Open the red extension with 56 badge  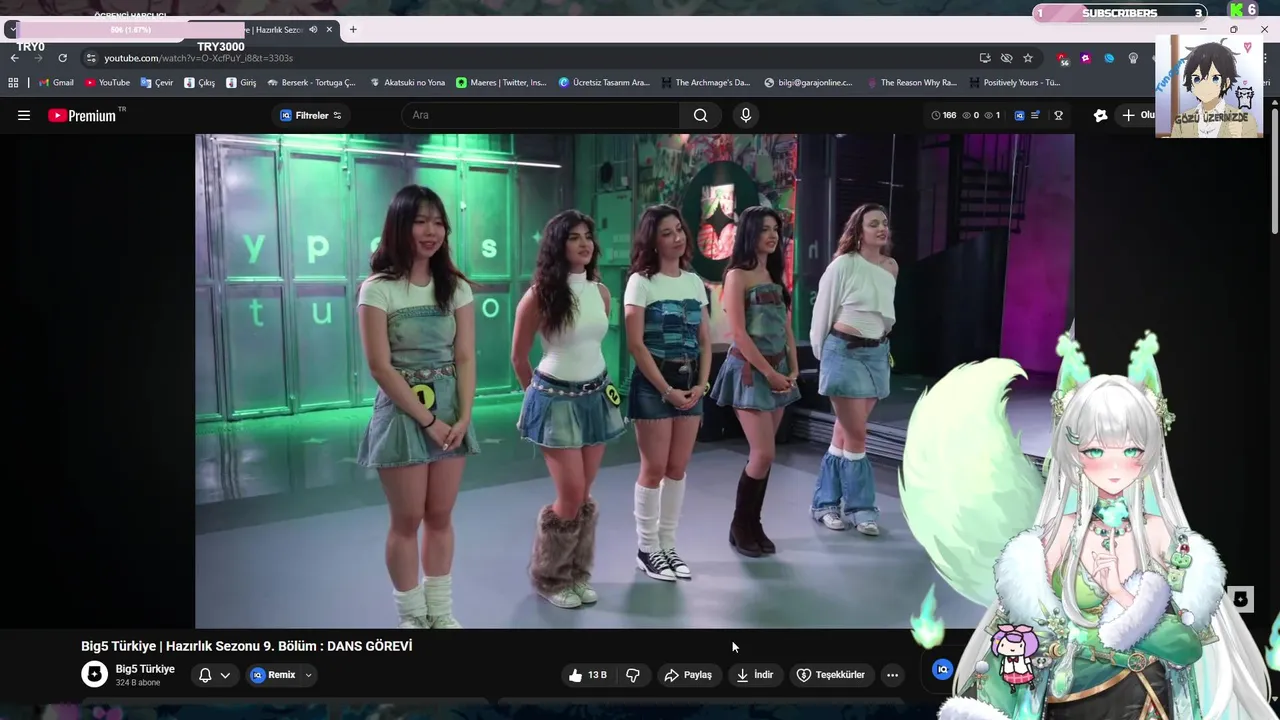[x=1062, y=59]
